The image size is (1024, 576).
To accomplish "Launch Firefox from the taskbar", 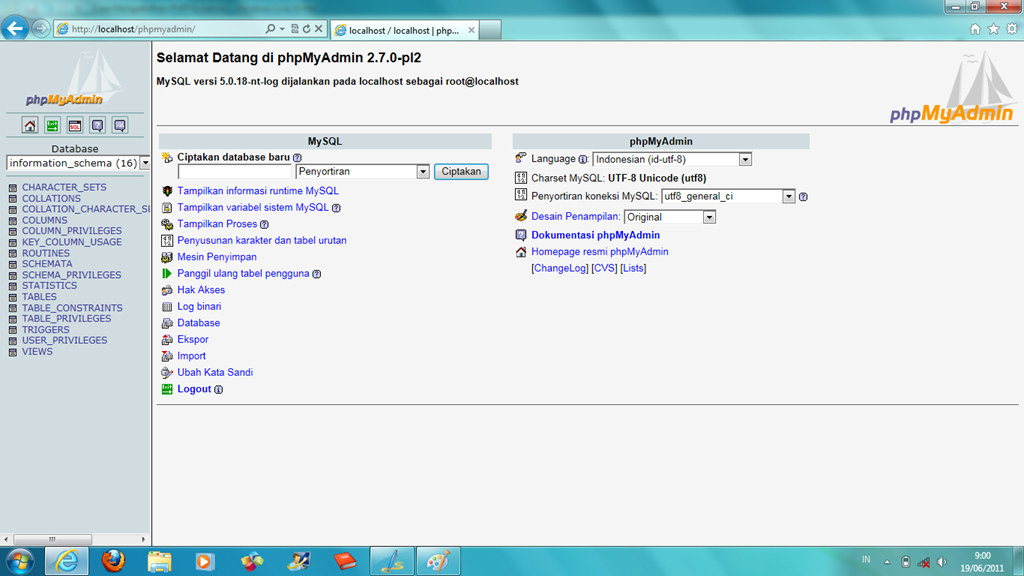I will click(114, 561).
